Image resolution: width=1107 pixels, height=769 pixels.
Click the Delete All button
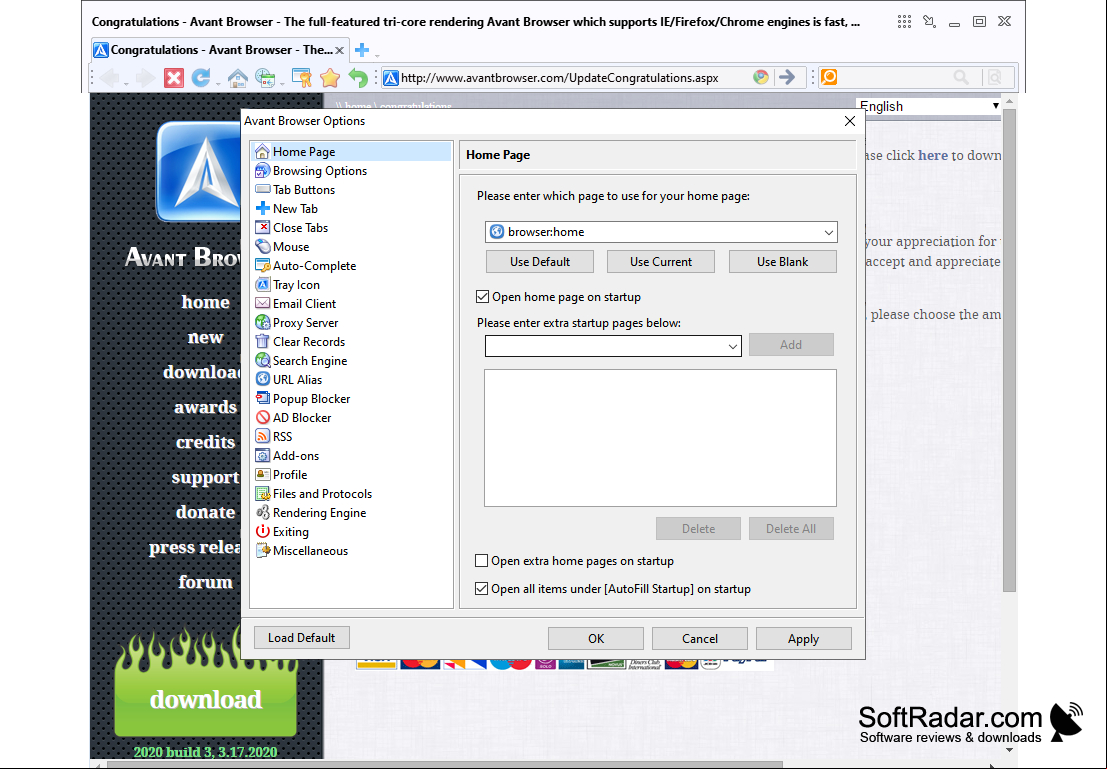click(791, 529)
